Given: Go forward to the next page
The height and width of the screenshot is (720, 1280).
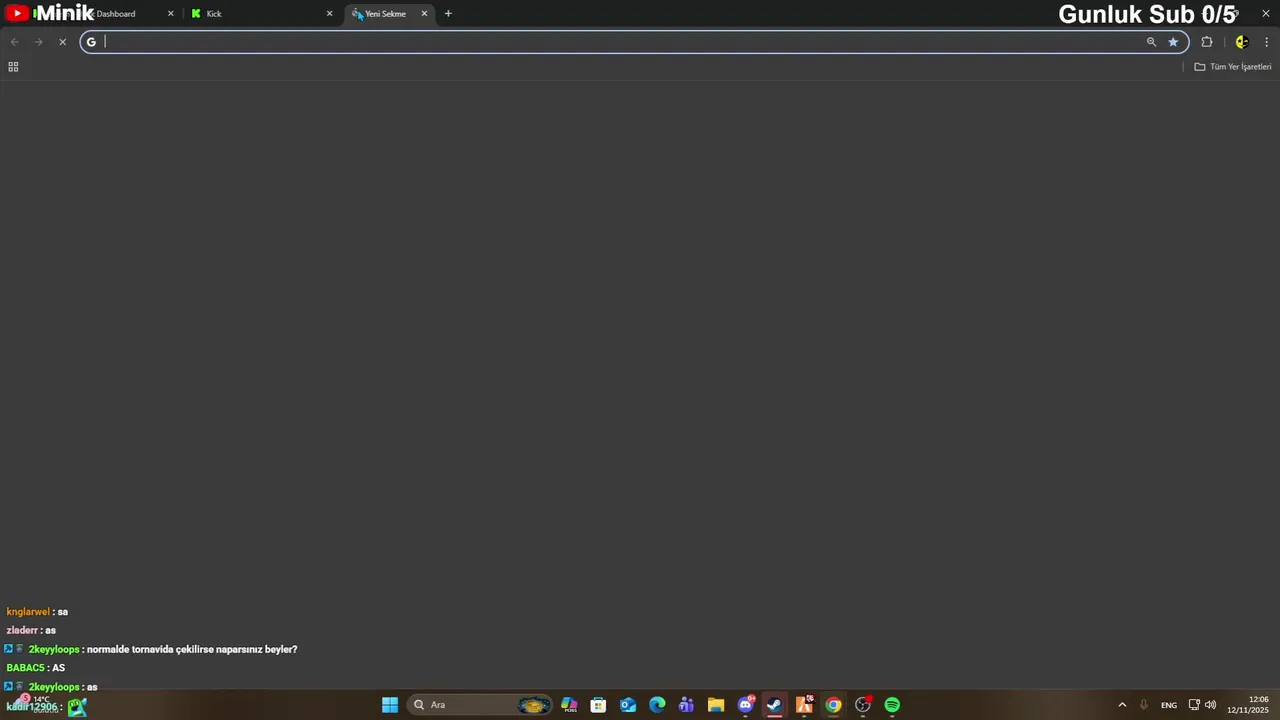Looking at the screenshot, I should coord(38,42).
